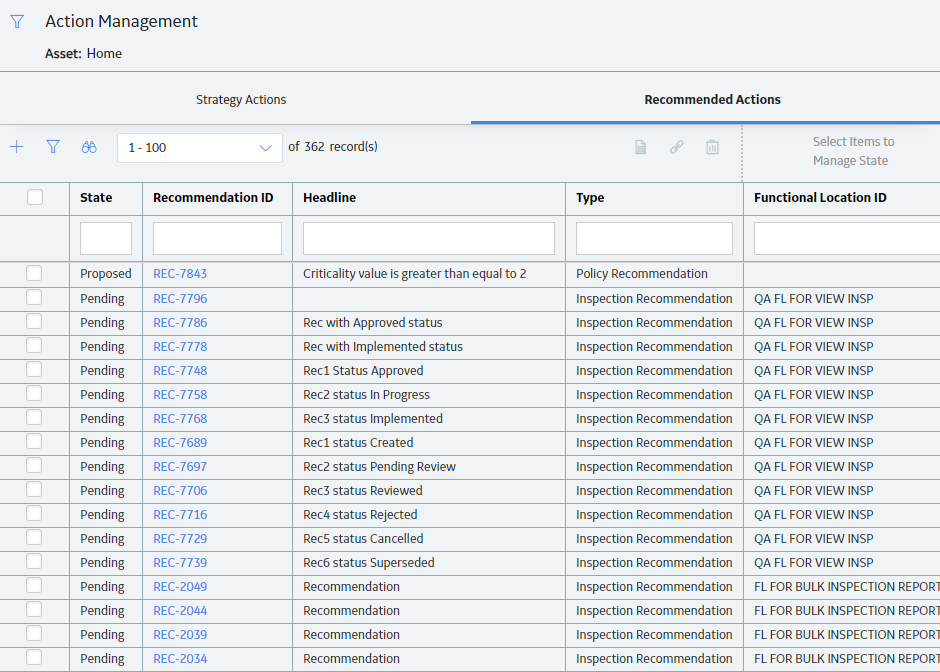This screenshot has height=672, width=940.
Task: Check the box for row REC-7697
Action: (34, 465)
